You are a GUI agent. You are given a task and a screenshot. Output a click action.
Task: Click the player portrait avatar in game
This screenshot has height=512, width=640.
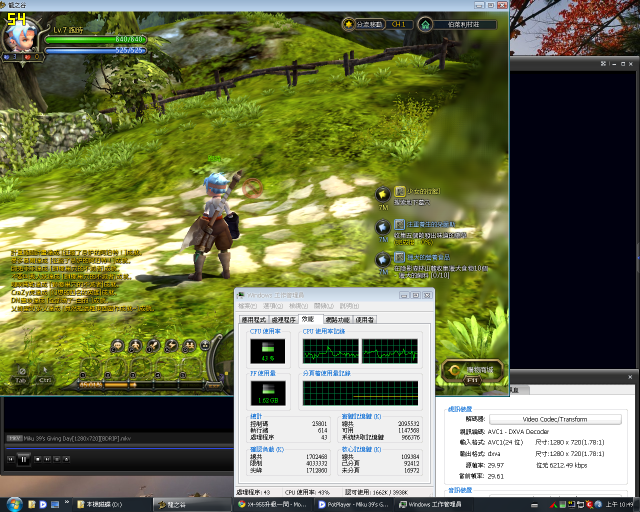(20, 38)
